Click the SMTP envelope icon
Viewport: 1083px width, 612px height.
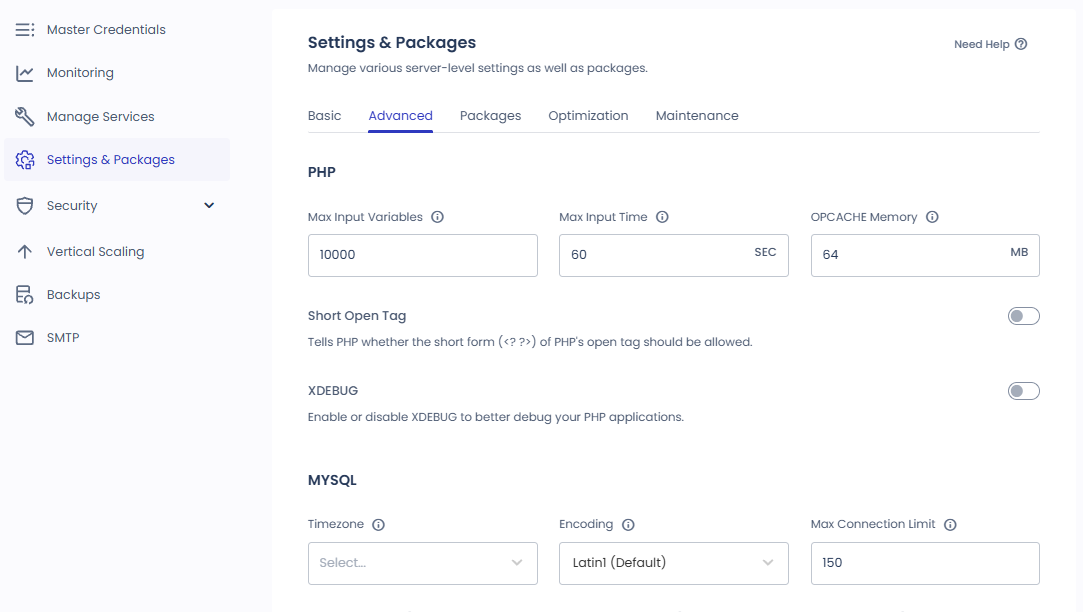click(25, 338)
